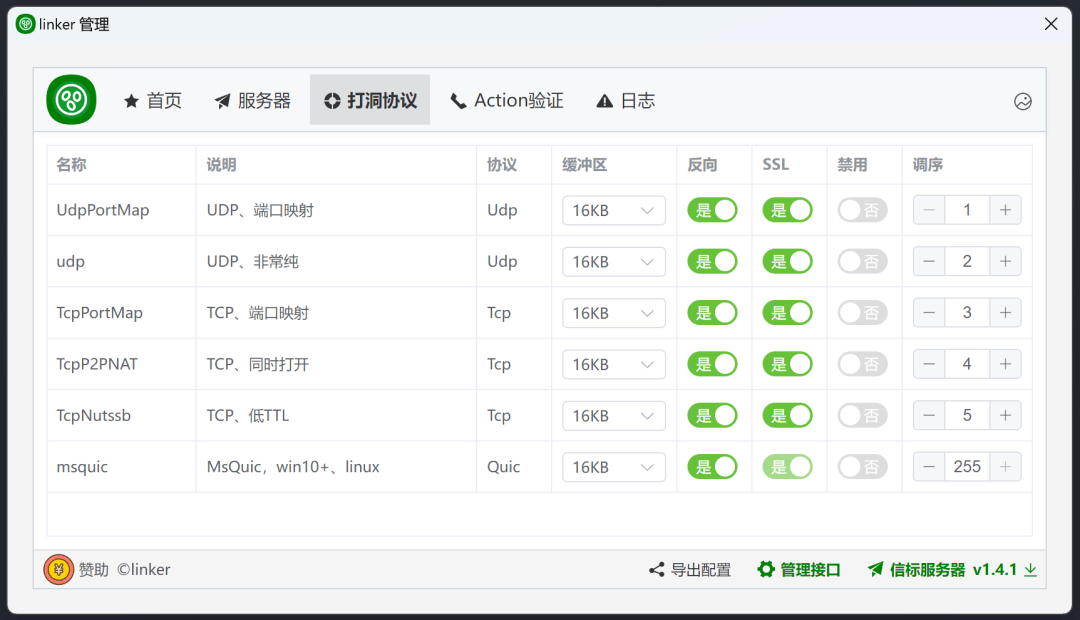Click the ©linker link
Screen dimensions: 1080x620
tap(143, 570)
